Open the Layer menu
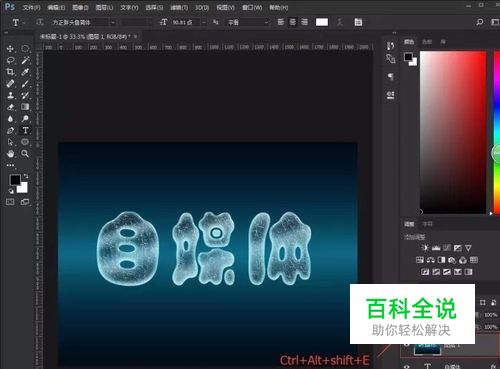The width and height of the screenshot is (500, 369). pyautogui.click(x=104, y=7)
